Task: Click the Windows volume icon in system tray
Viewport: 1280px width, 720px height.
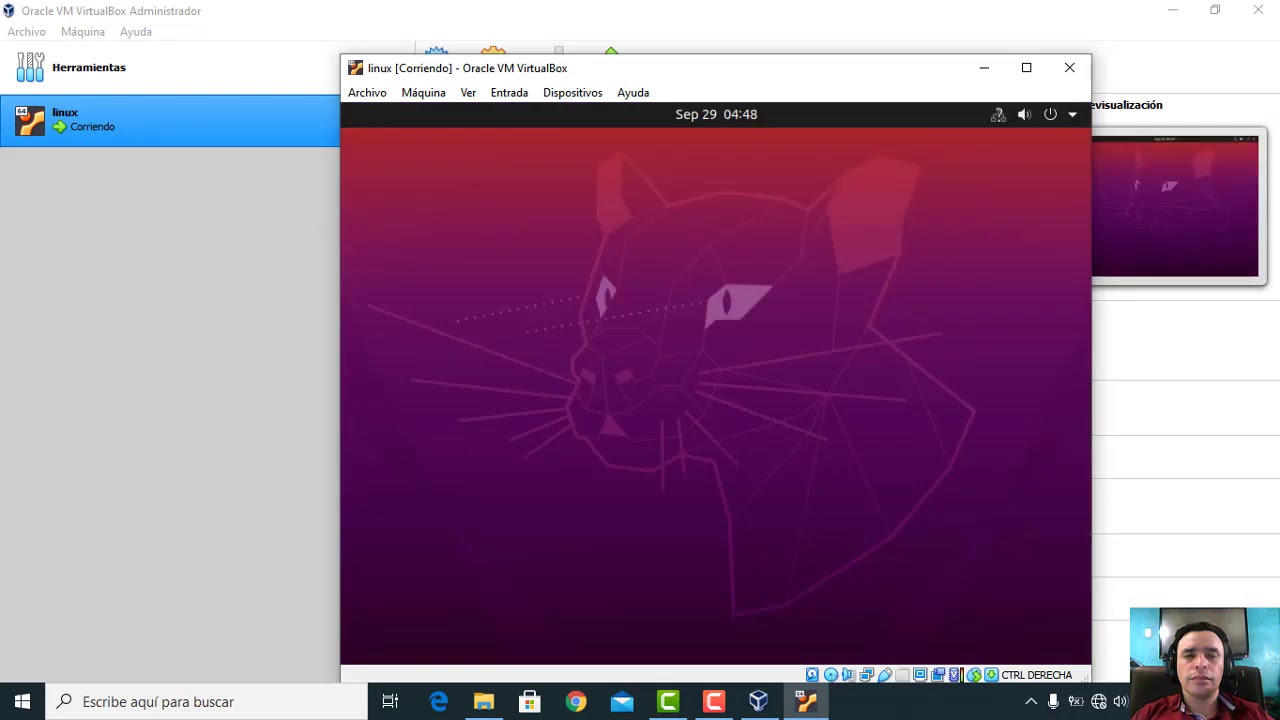Action: tap(1120, 702)
